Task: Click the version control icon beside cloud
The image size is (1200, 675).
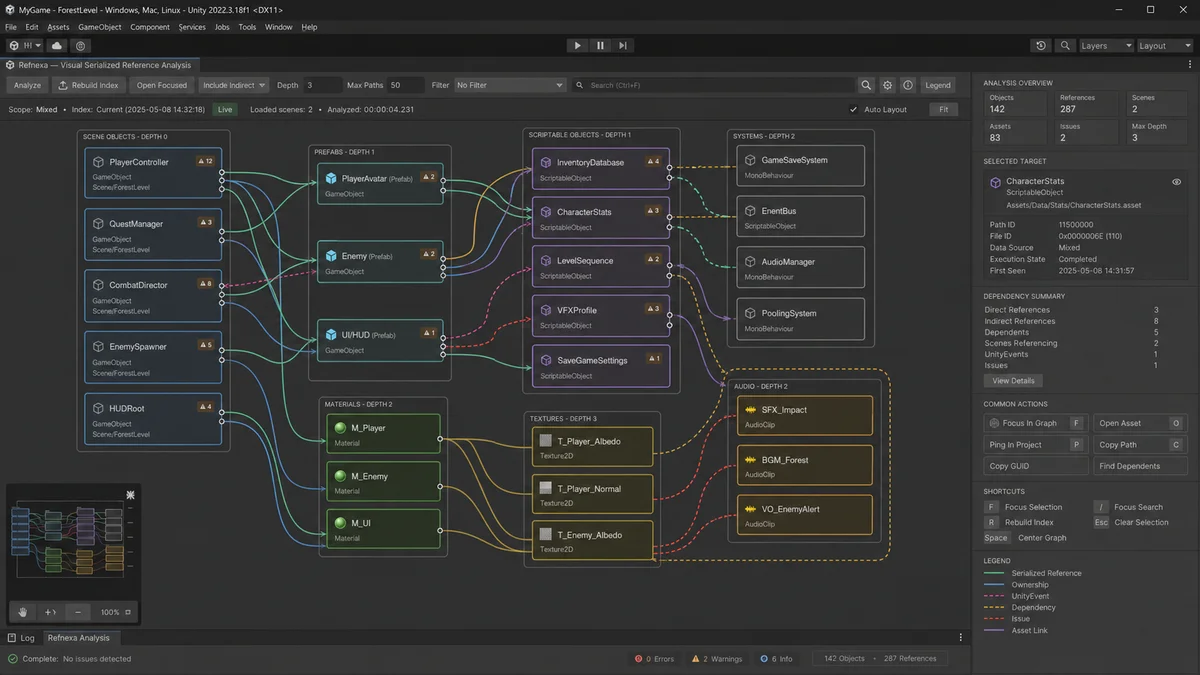Action: [x=81, y=45]
